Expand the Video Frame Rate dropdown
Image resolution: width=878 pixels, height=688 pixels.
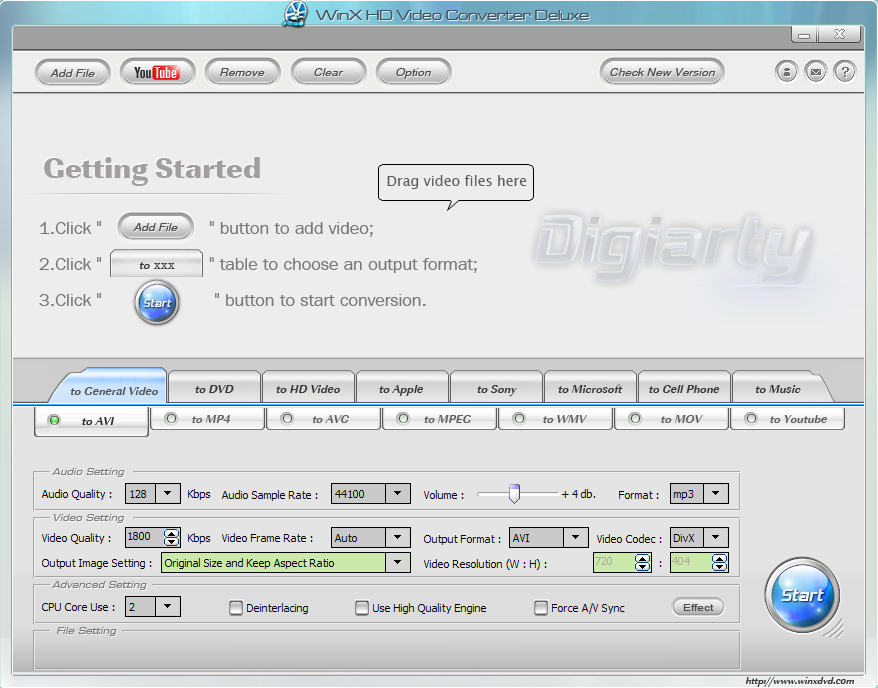398,537
